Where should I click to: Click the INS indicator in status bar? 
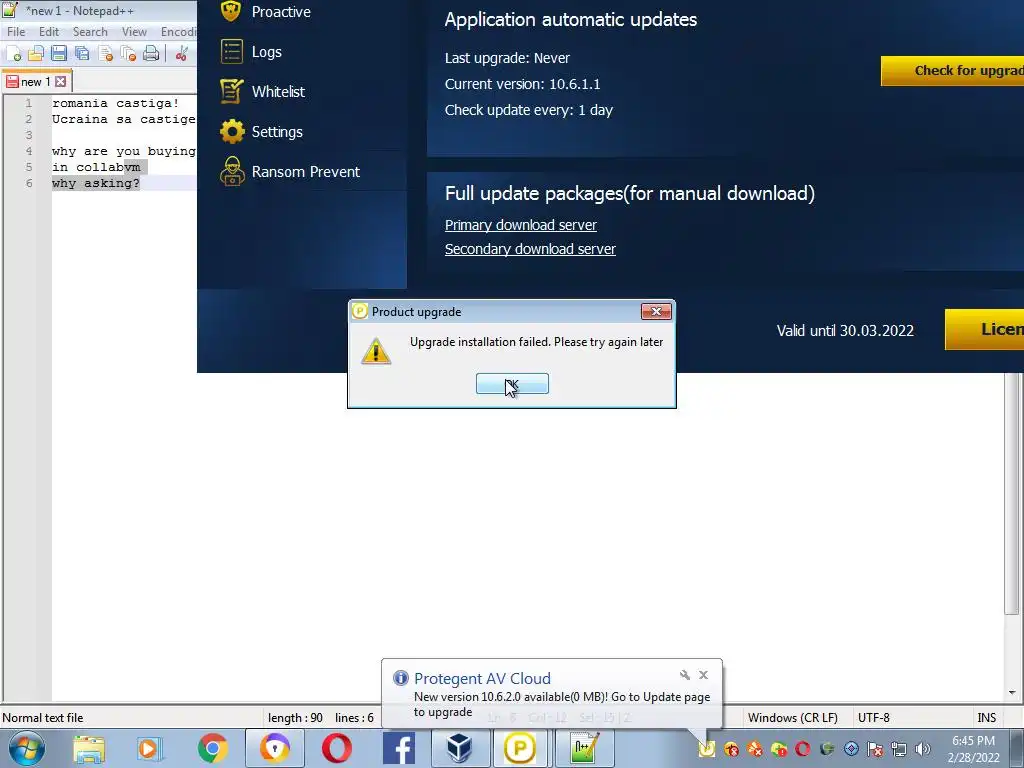(987, 718)
